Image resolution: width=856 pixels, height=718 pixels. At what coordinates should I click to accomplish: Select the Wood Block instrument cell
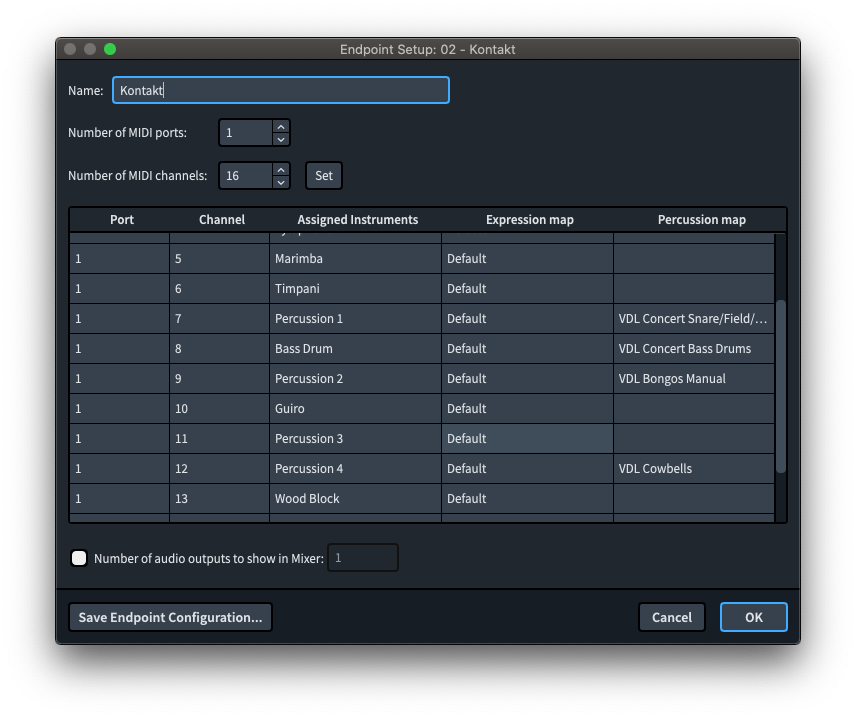(x=355, y=499)
